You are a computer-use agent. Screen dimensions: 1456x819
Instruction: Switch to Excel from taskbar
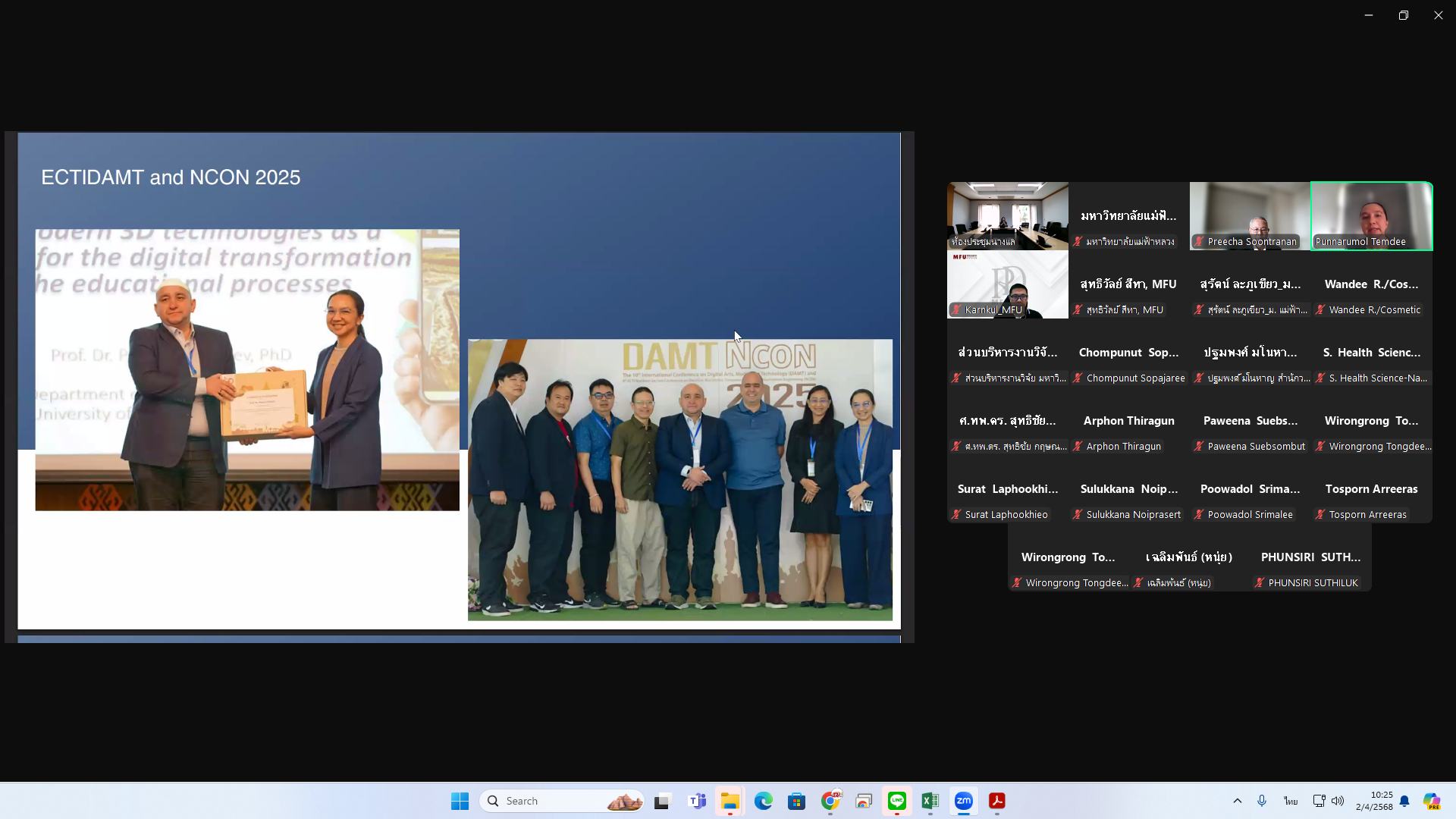click(x=930, y=801)
